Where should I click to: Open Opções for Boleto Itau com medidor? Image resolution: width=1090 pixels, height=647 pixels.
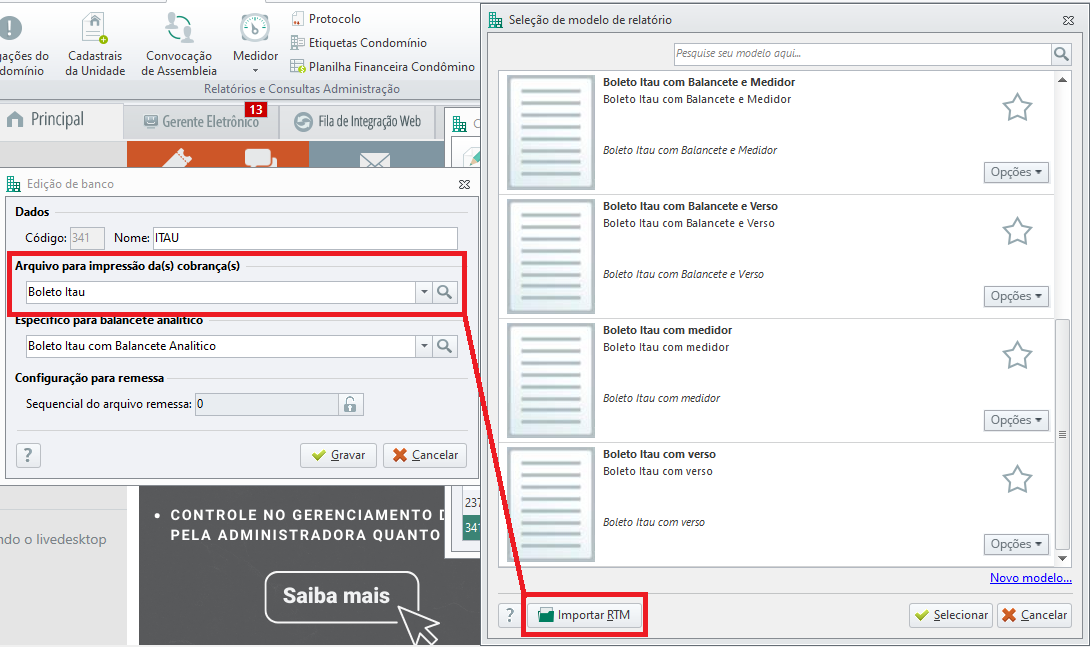(x=1016, y=420)
